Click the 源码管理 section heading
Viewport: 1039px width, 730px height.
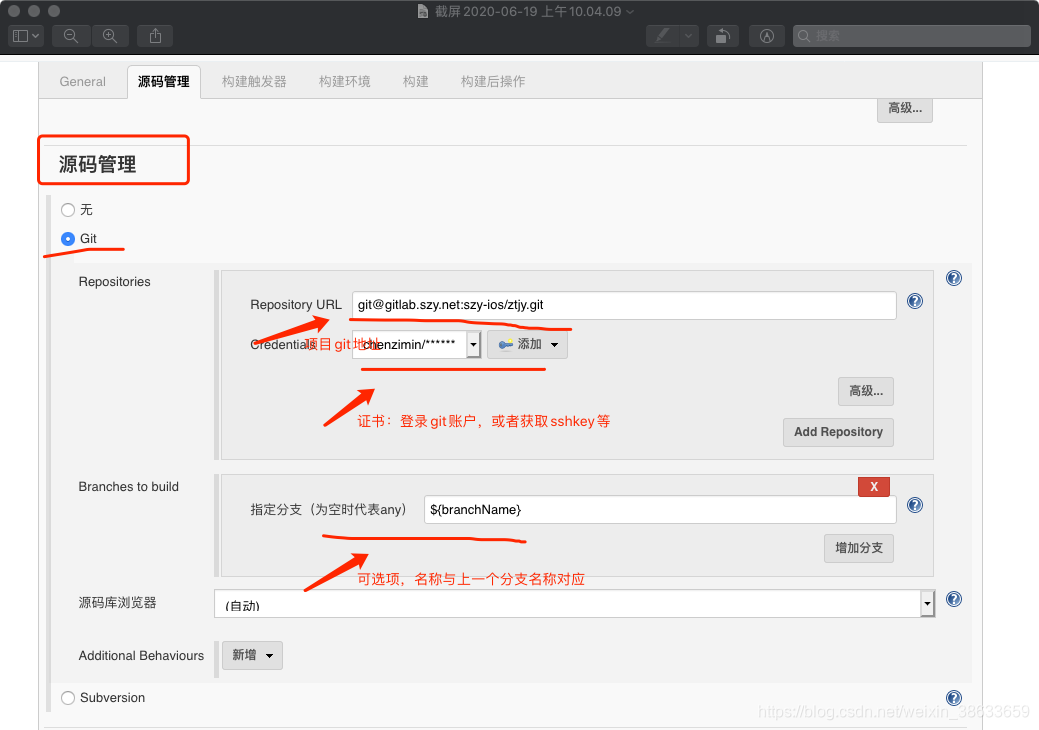pos(97,164)
